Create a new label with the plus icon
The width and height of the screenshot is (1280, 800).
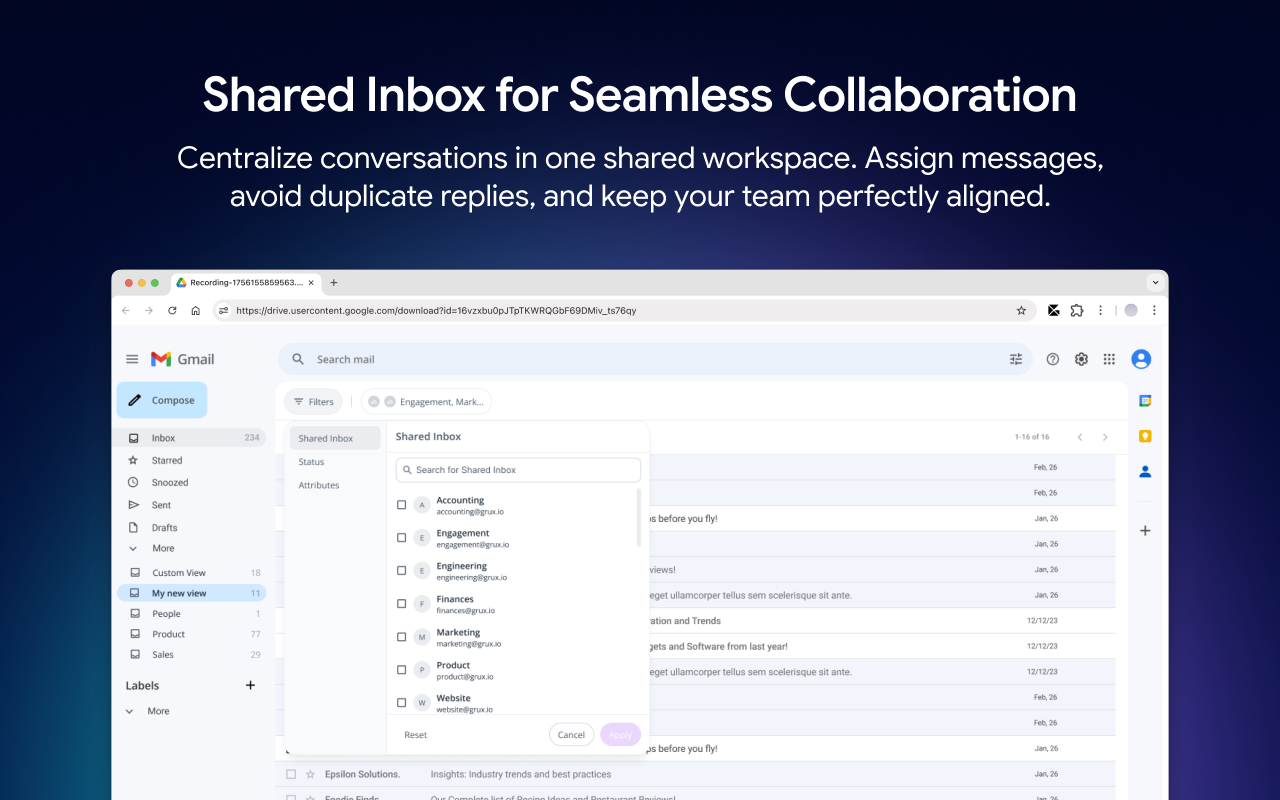(251, 685)
